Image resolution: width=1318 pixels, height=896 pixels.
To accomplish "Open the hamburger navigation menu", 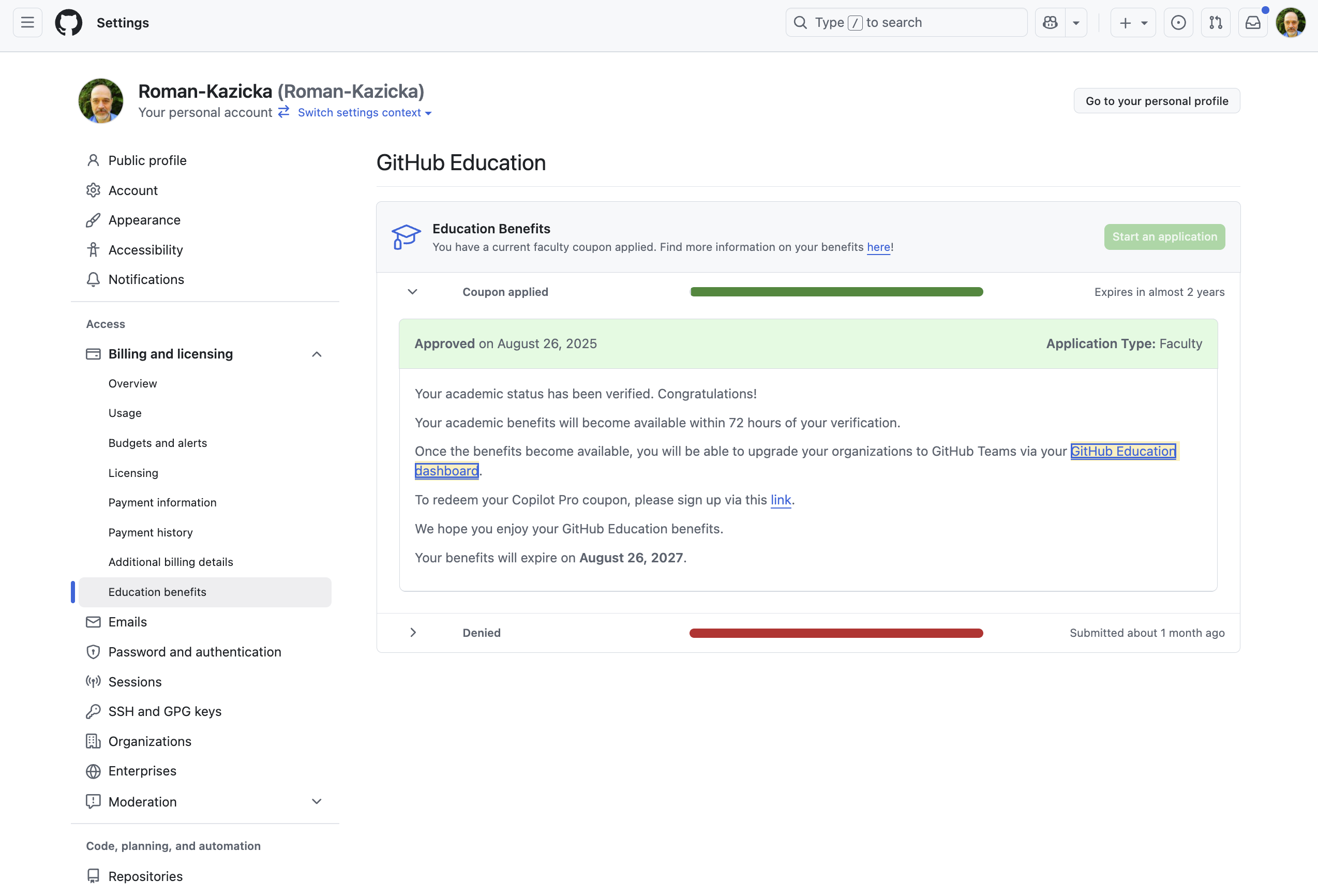I will point(27,22).
